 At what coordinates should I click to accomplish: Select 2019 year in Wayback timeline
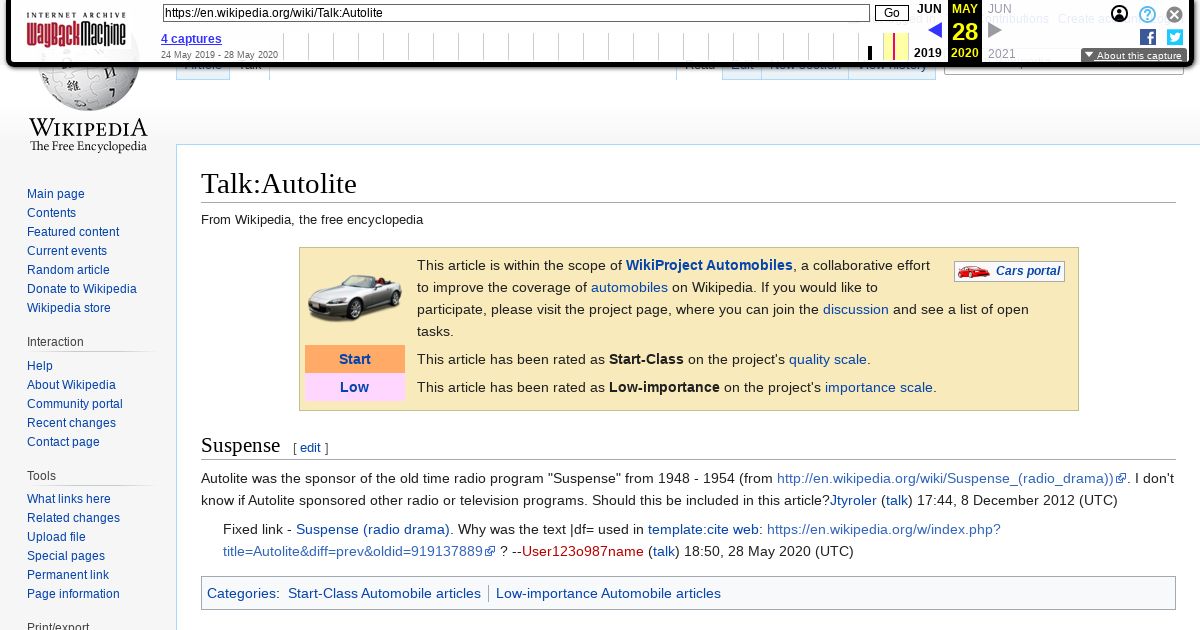928,53
